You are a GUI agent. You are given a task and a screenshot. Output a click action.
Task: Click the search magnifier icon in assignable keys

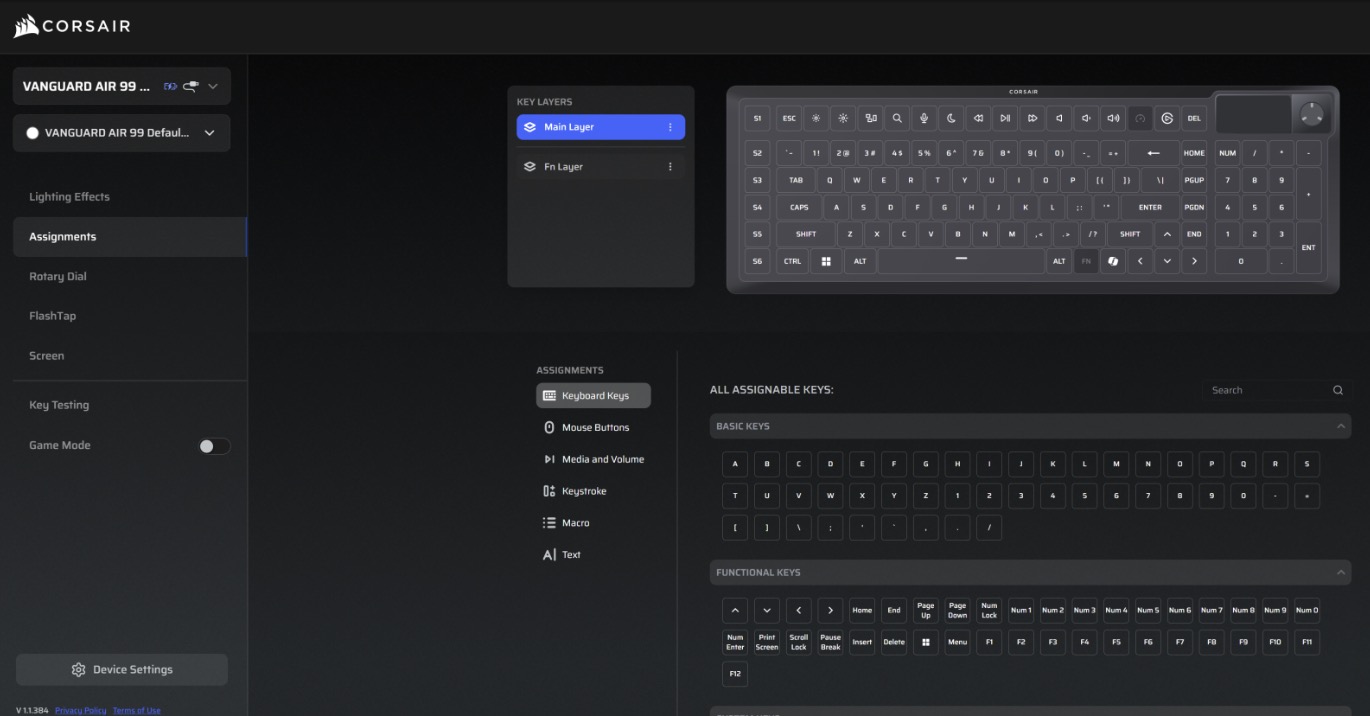pyautogui.click(x=1338, y=390)
